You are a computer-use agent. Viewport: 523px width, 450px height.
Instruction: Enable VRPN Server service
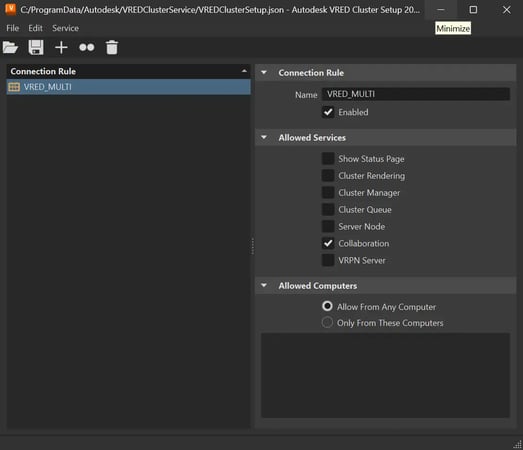(x=328, y=260)
